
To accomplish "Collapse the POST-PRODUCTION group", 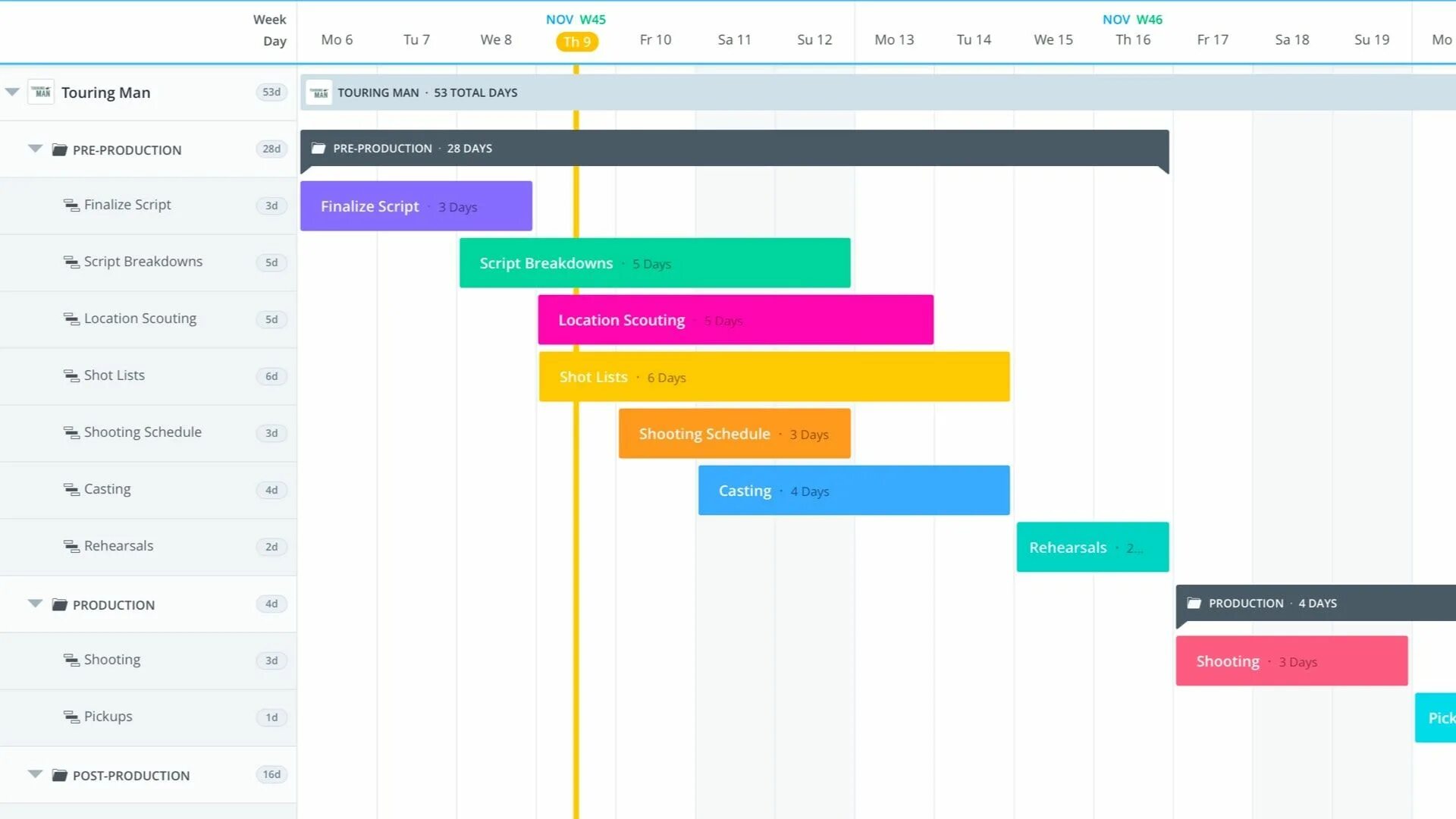I will (35, 774).
